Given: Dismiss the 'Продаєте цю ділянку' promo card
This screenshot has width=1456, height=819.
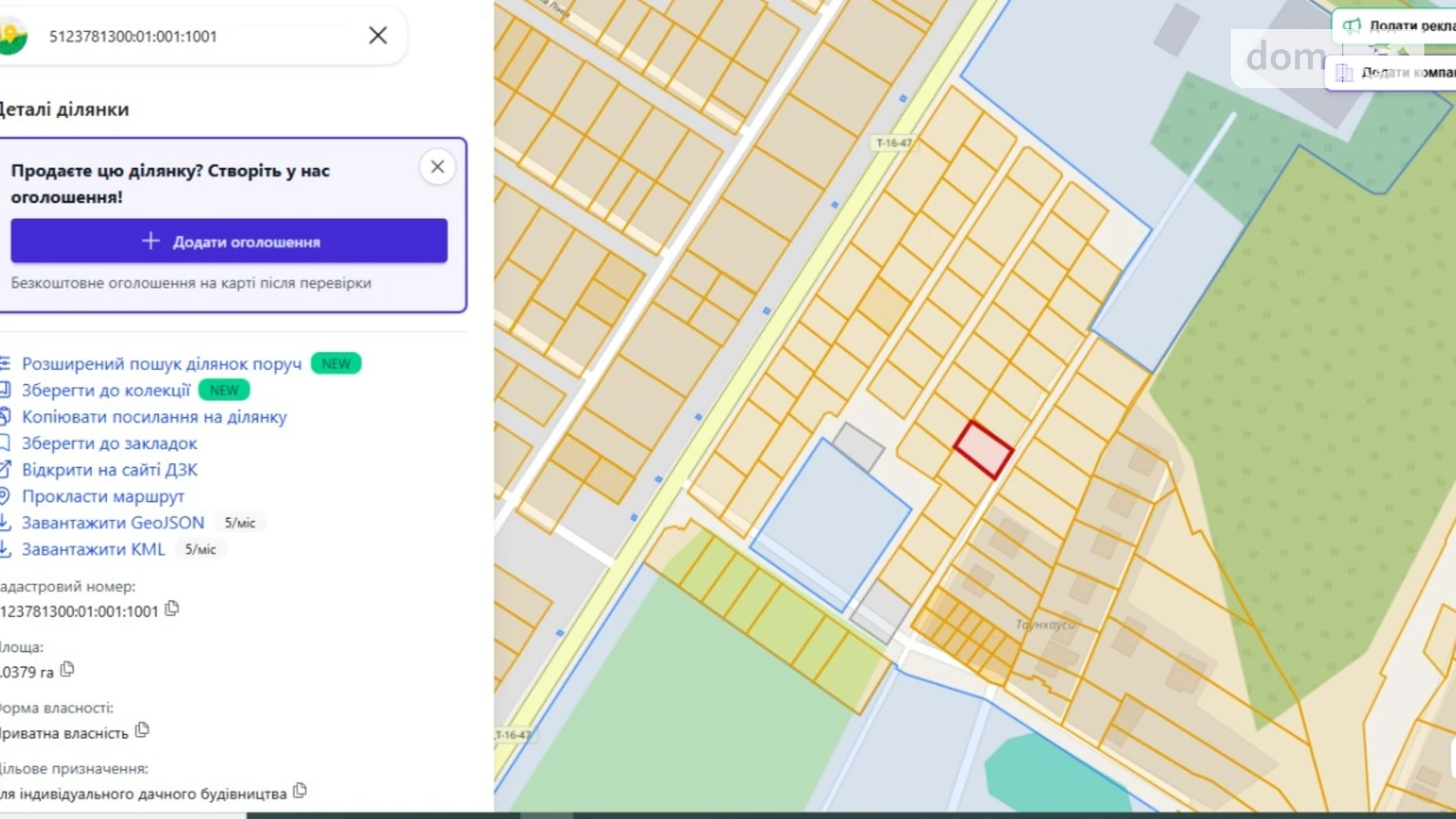Looking at the screenshot, I should pyautogui.click(x=438, y=167).
